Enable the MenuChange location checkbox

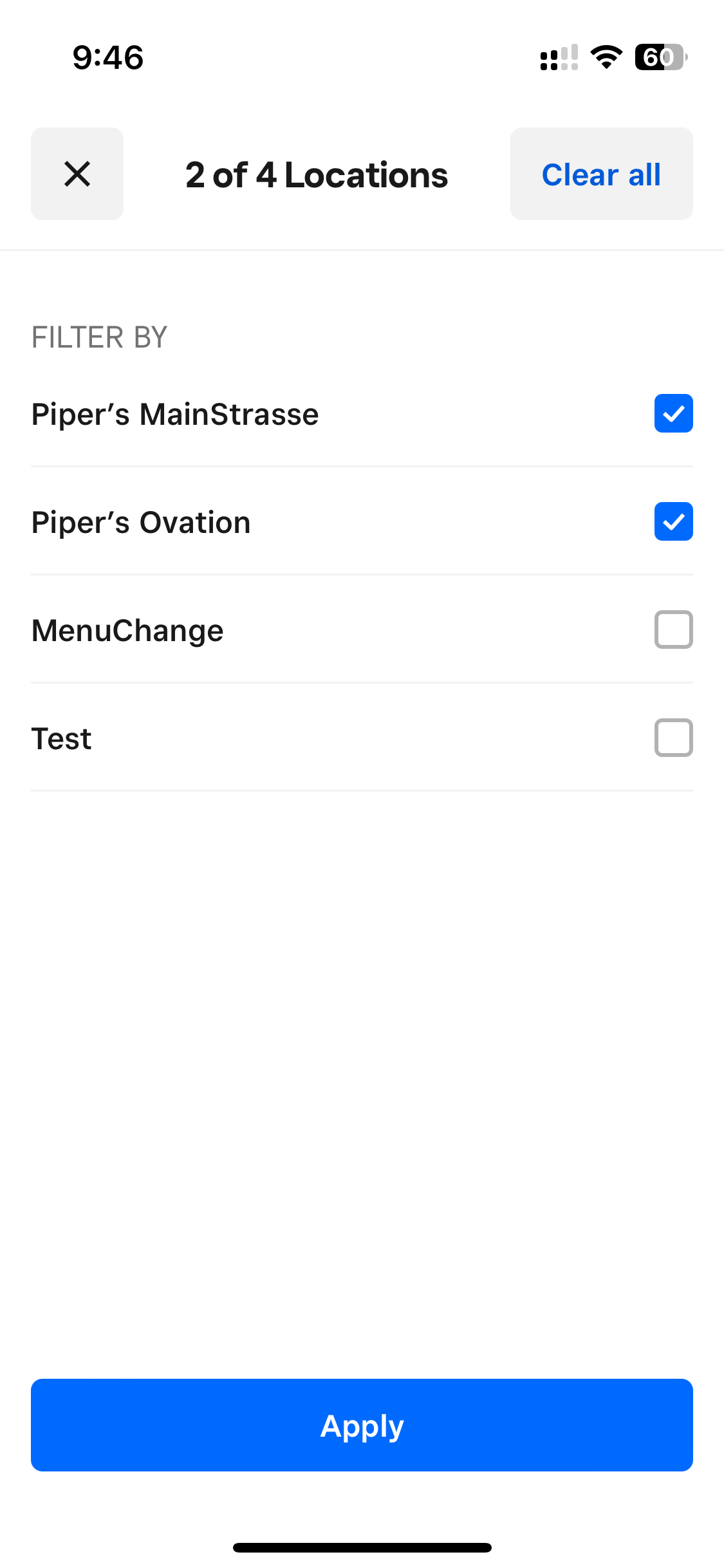[673, 630]
